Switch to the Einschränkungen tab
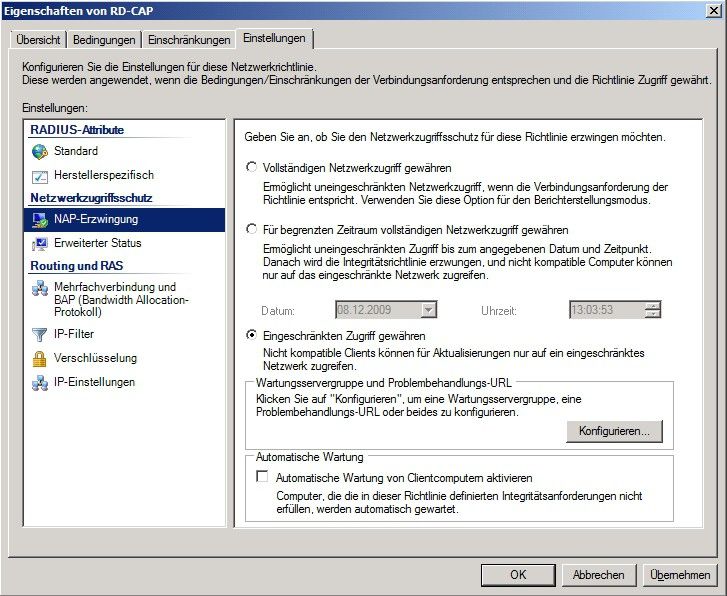Screen dimensions: 727x596 pos(189,40)
